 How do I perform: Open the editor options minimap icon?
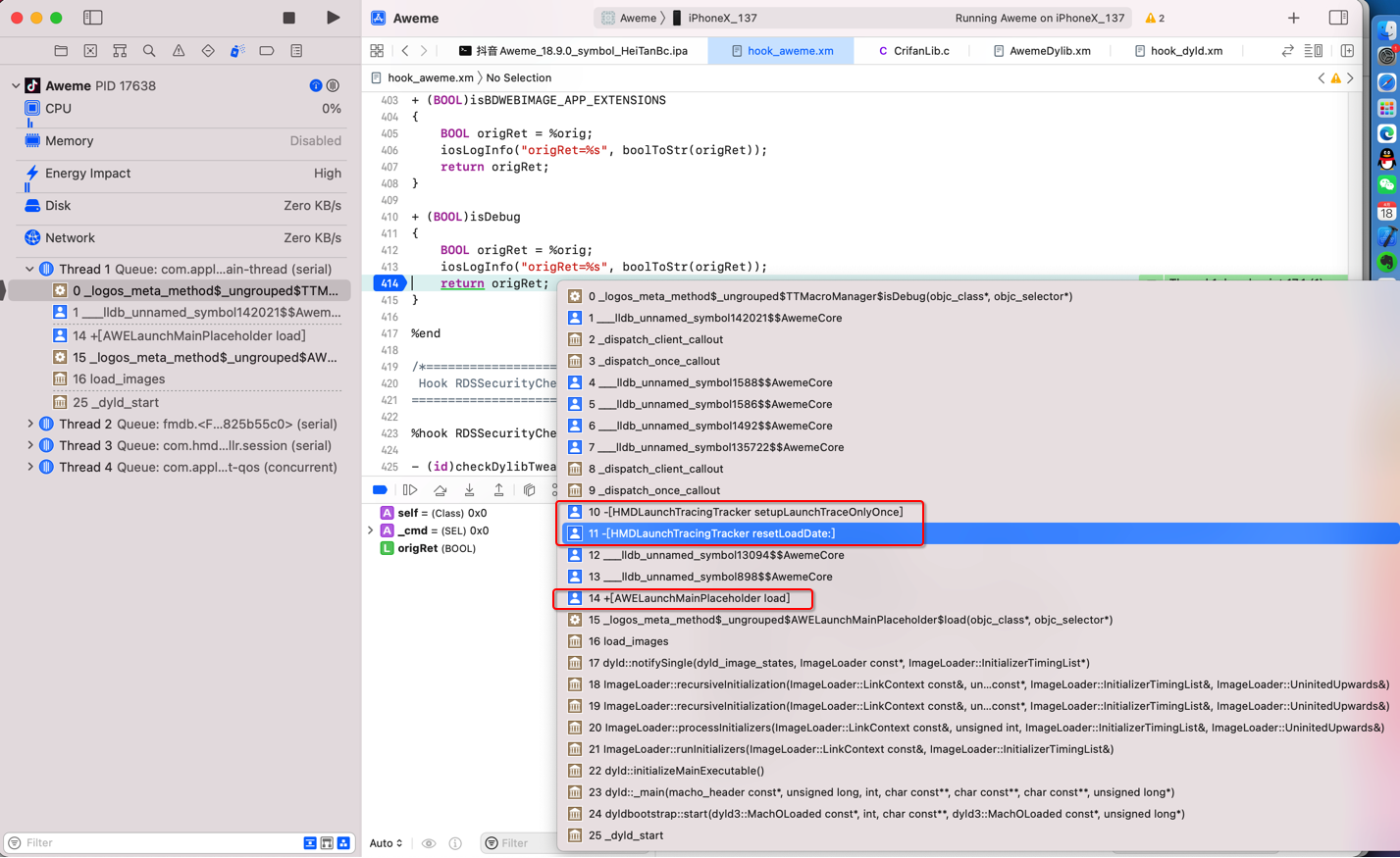tap(1314, 51)
